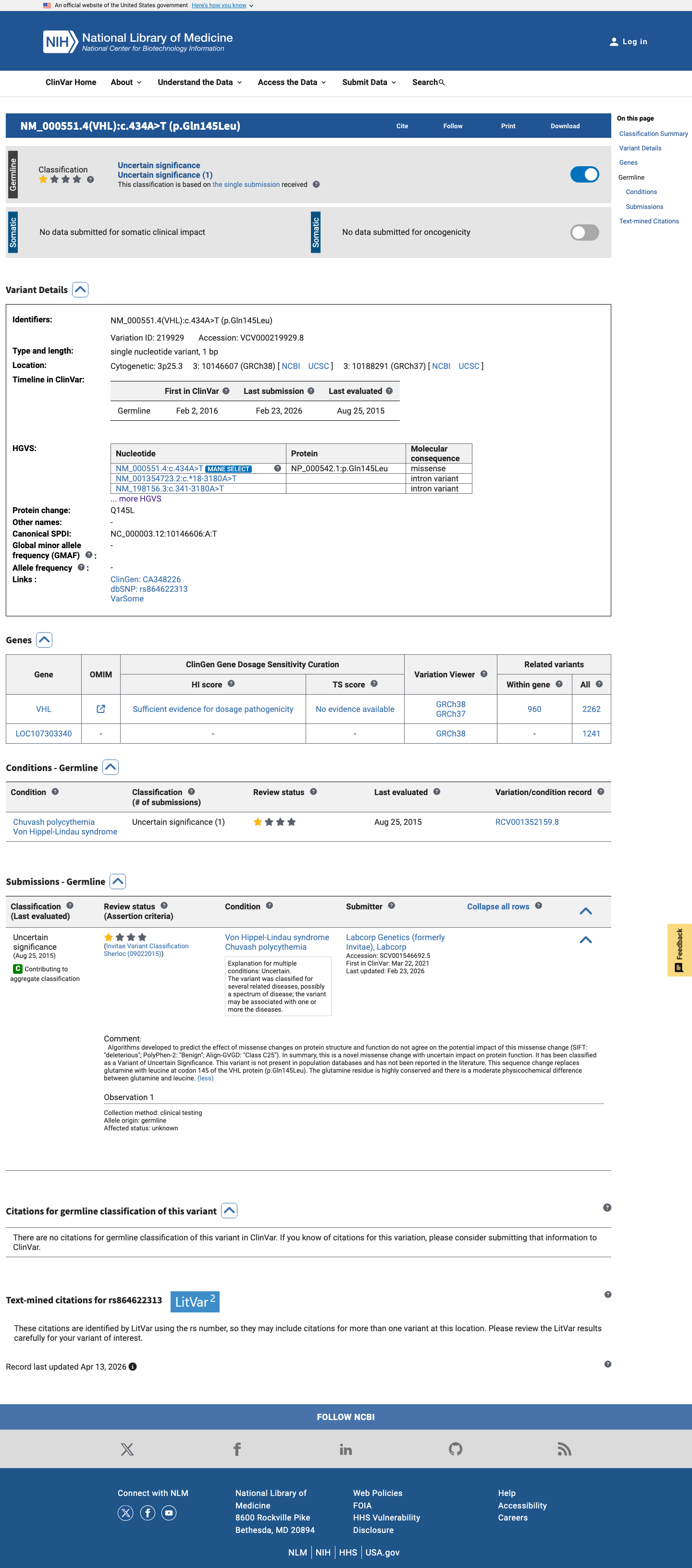692x1568 pixels.
Task: Click the help icon after single submission received
Action: point(316,184)
